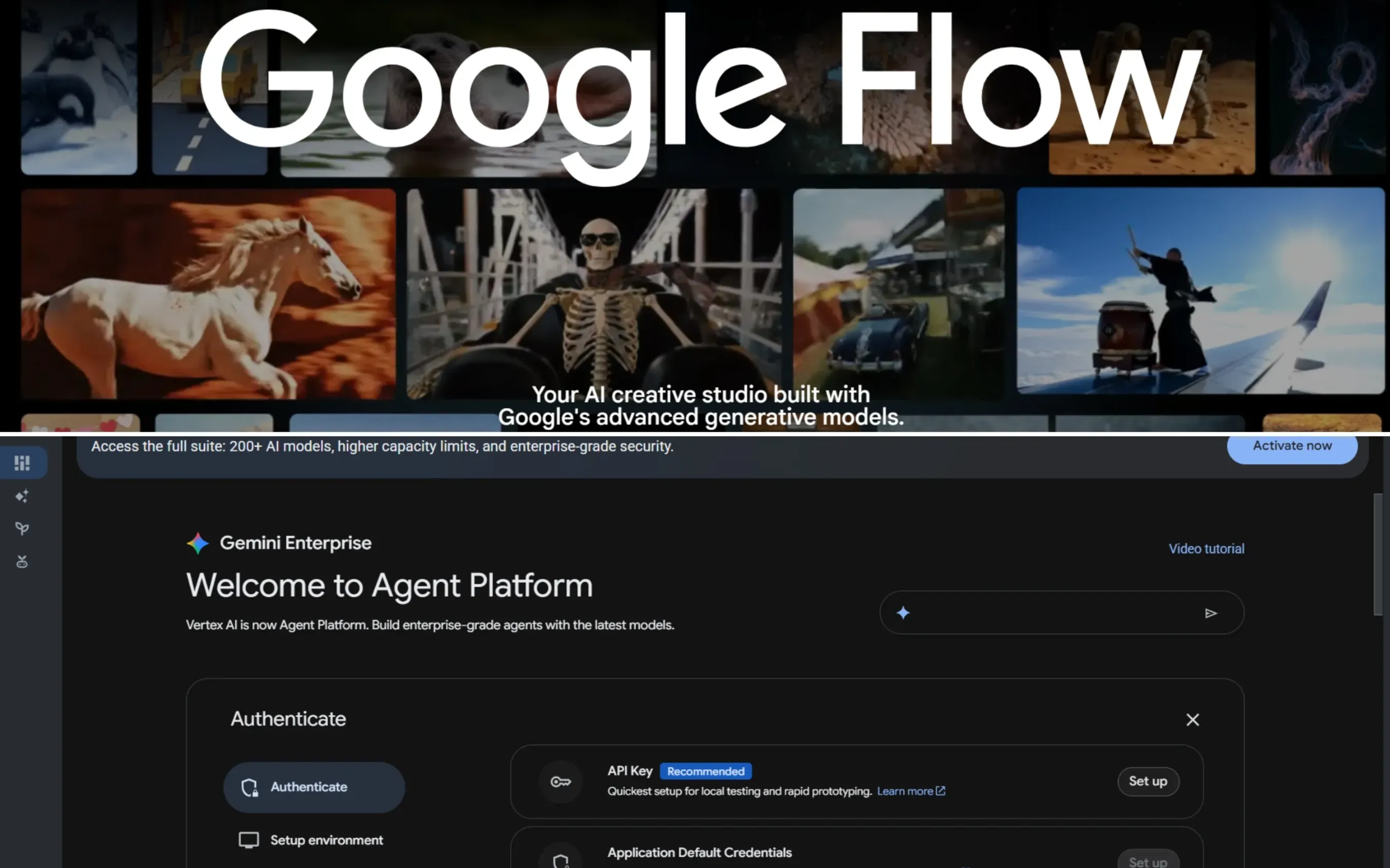The width and height of the screenshot is (1390, 868).
Task: Click the blue sparkle inside the prompt box
Action: (903, 613)
